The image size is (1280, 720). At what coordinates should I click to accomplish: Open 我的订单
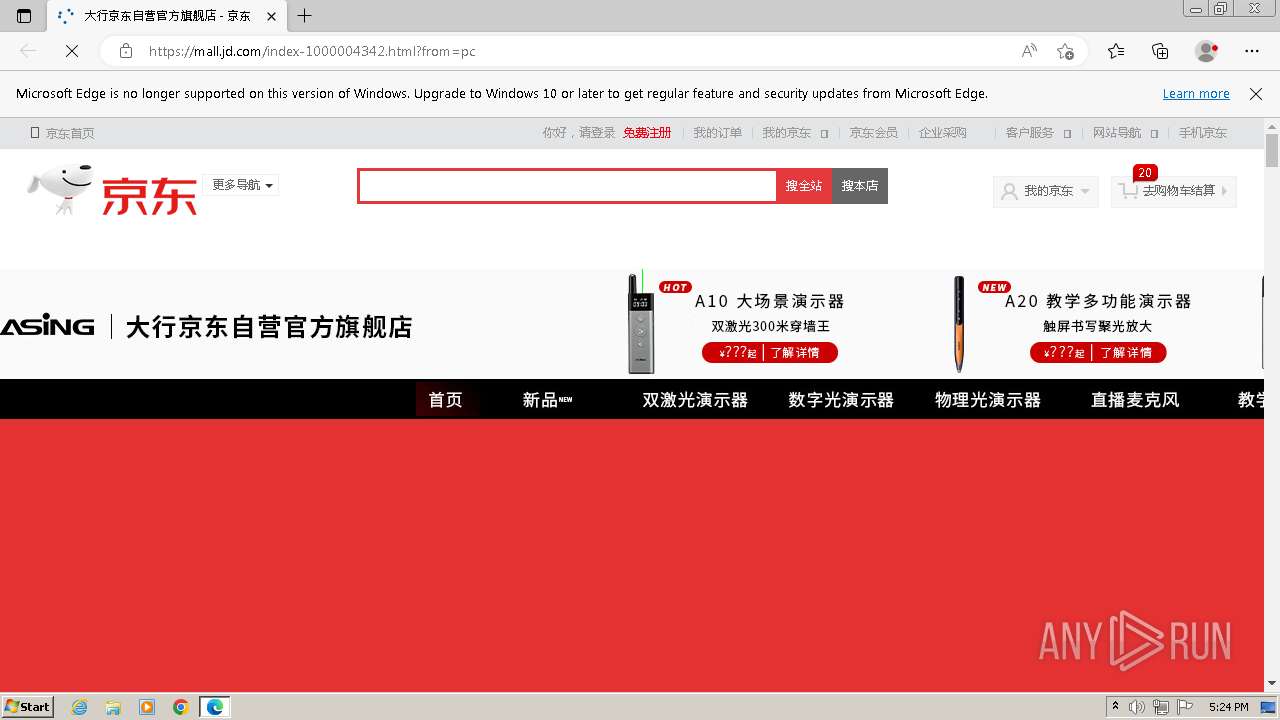pos(718,133)
